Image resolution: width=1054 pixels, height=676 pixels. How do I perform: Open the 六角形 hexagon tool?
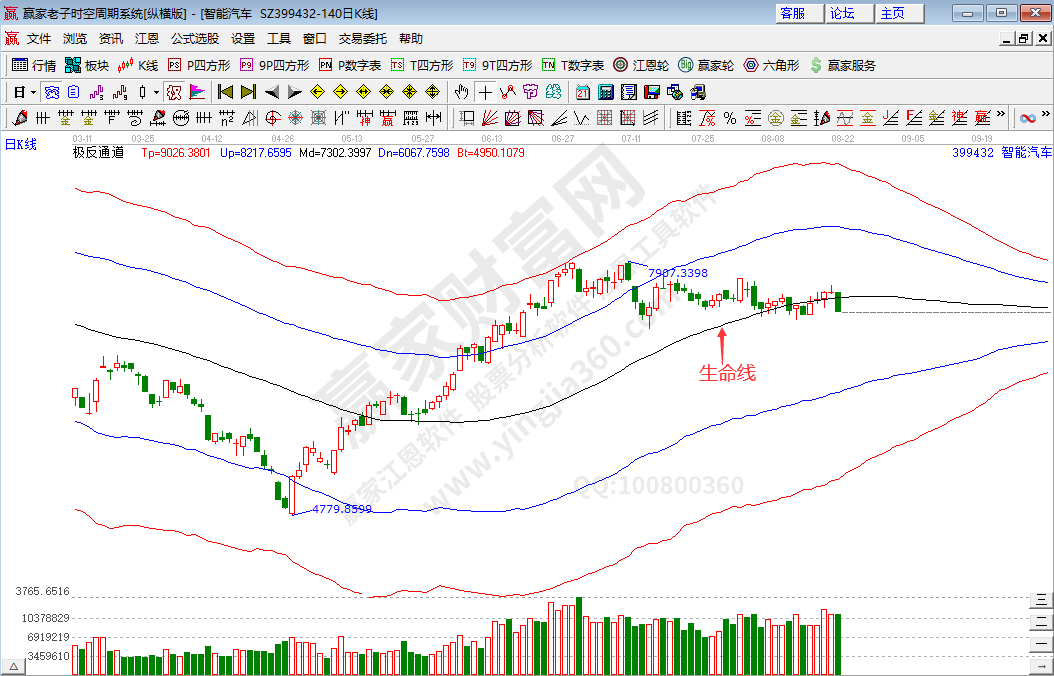(771, 65)
